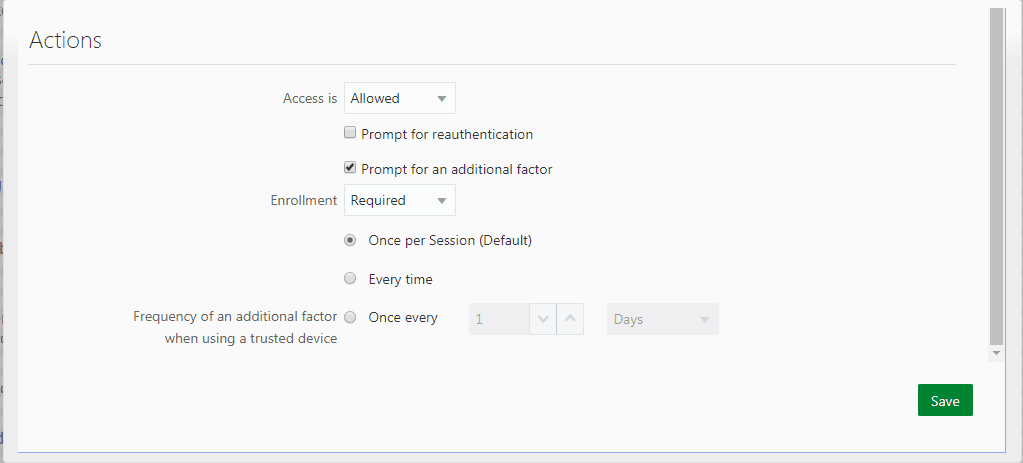1023x463 pixels.
Task: Select the Once per Session (Default) radio button
Action: [350, 240]
